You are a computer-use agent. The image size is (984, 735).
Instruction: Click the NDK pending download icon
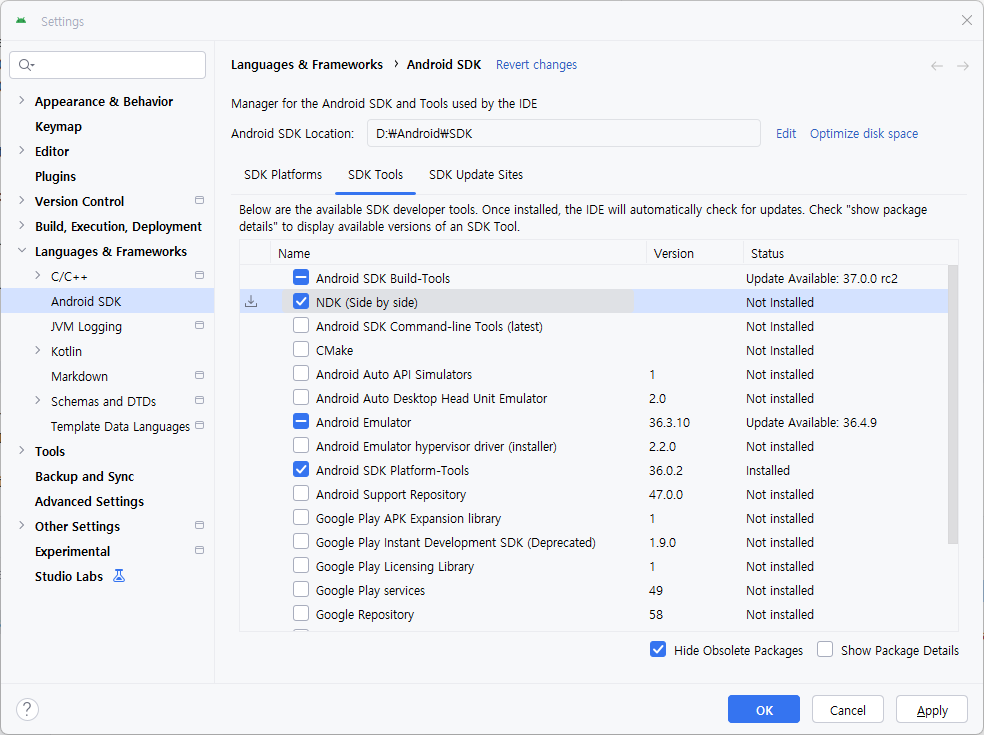coord(251,302)
